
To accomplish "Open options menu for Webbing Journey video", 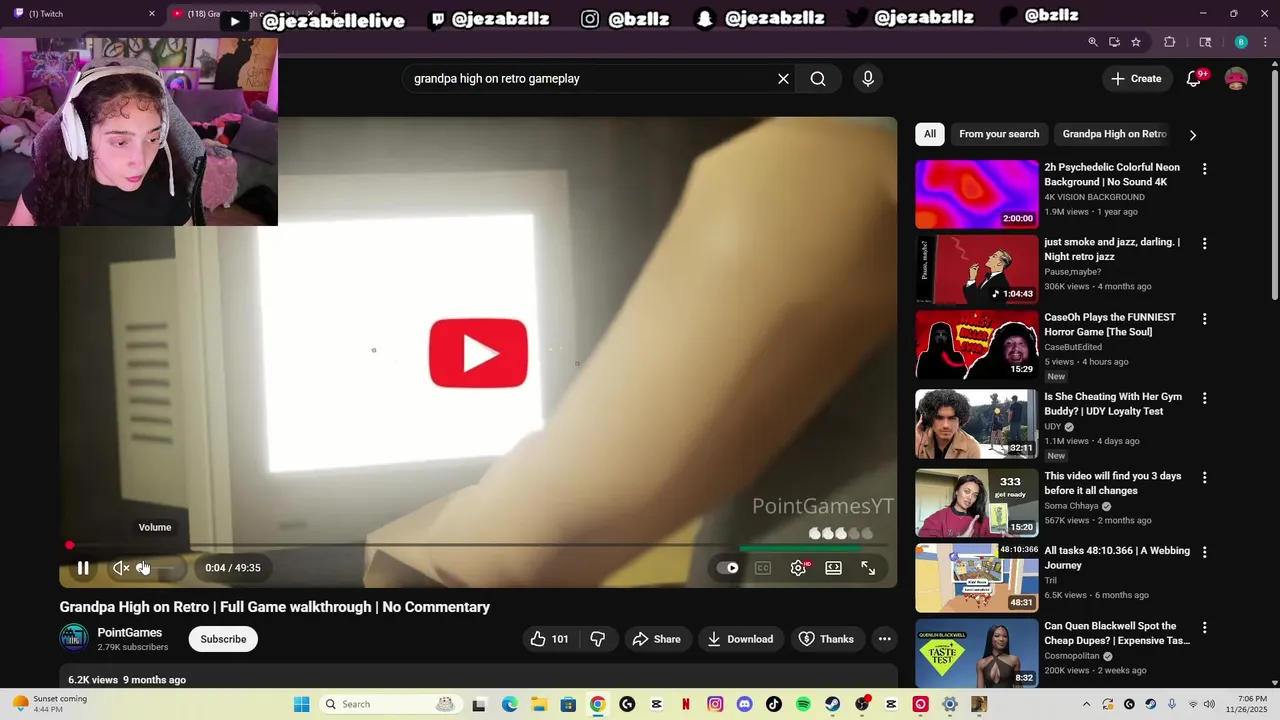I will (x=1204, y=552).
